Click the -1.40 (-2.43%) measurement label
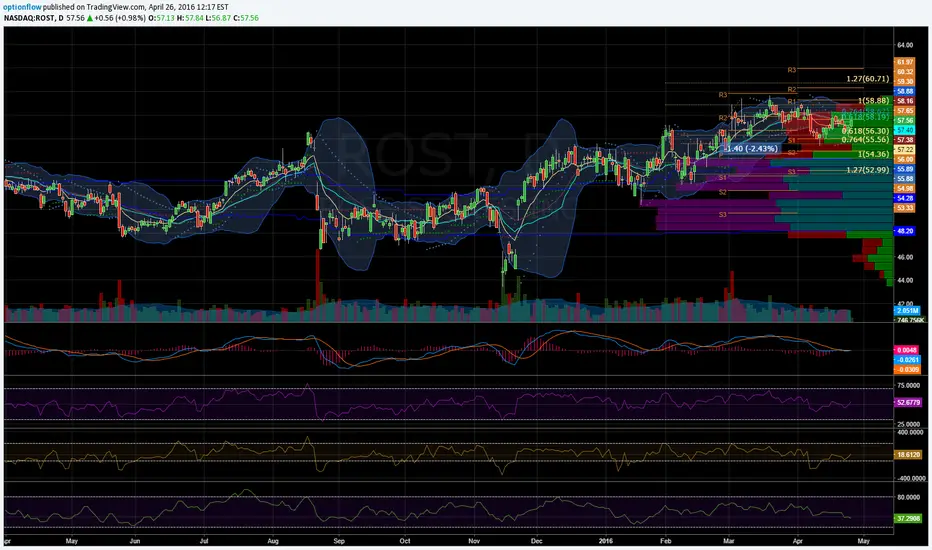The height and width of the screenshot is (550, 932). tap(751, 148)
